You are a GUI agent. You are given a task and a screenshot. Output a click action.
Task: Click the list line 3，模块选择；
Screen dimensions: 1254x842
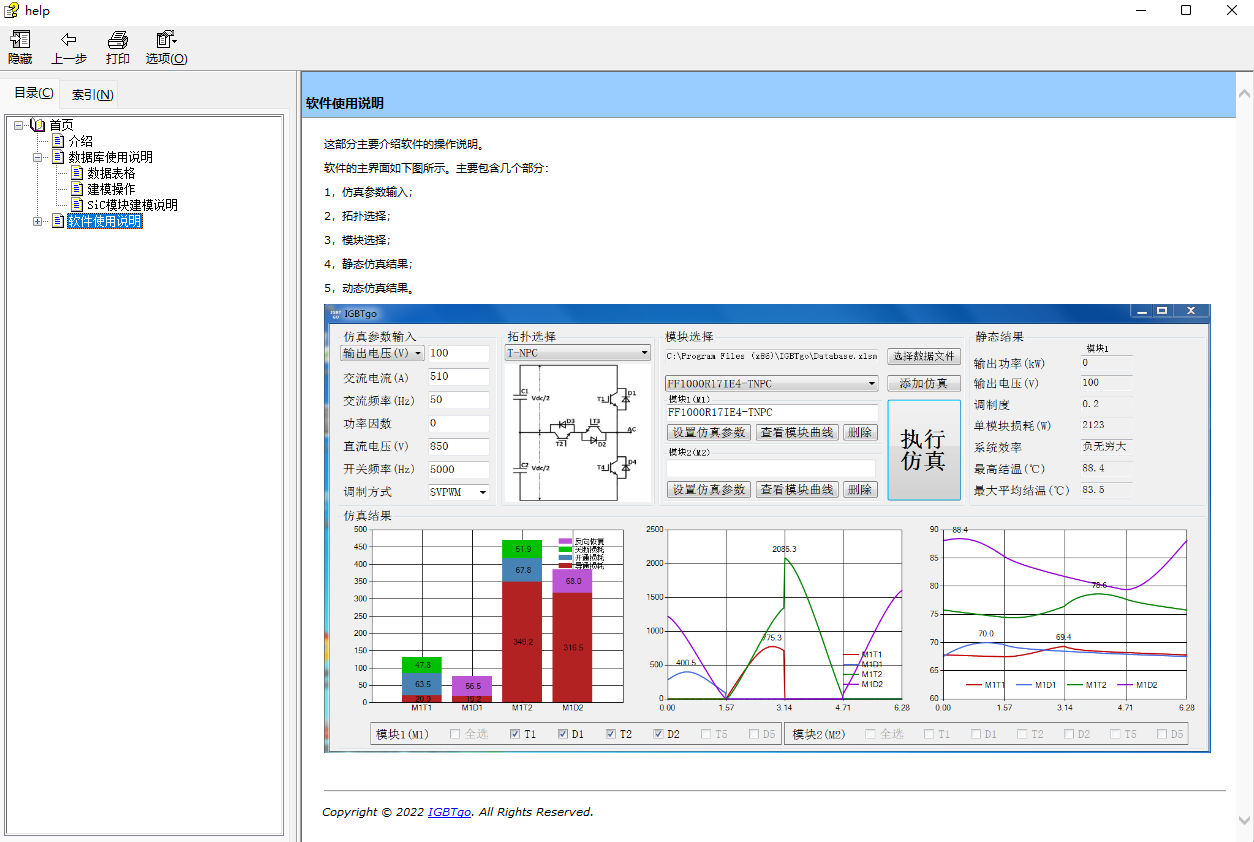(357, 240)
